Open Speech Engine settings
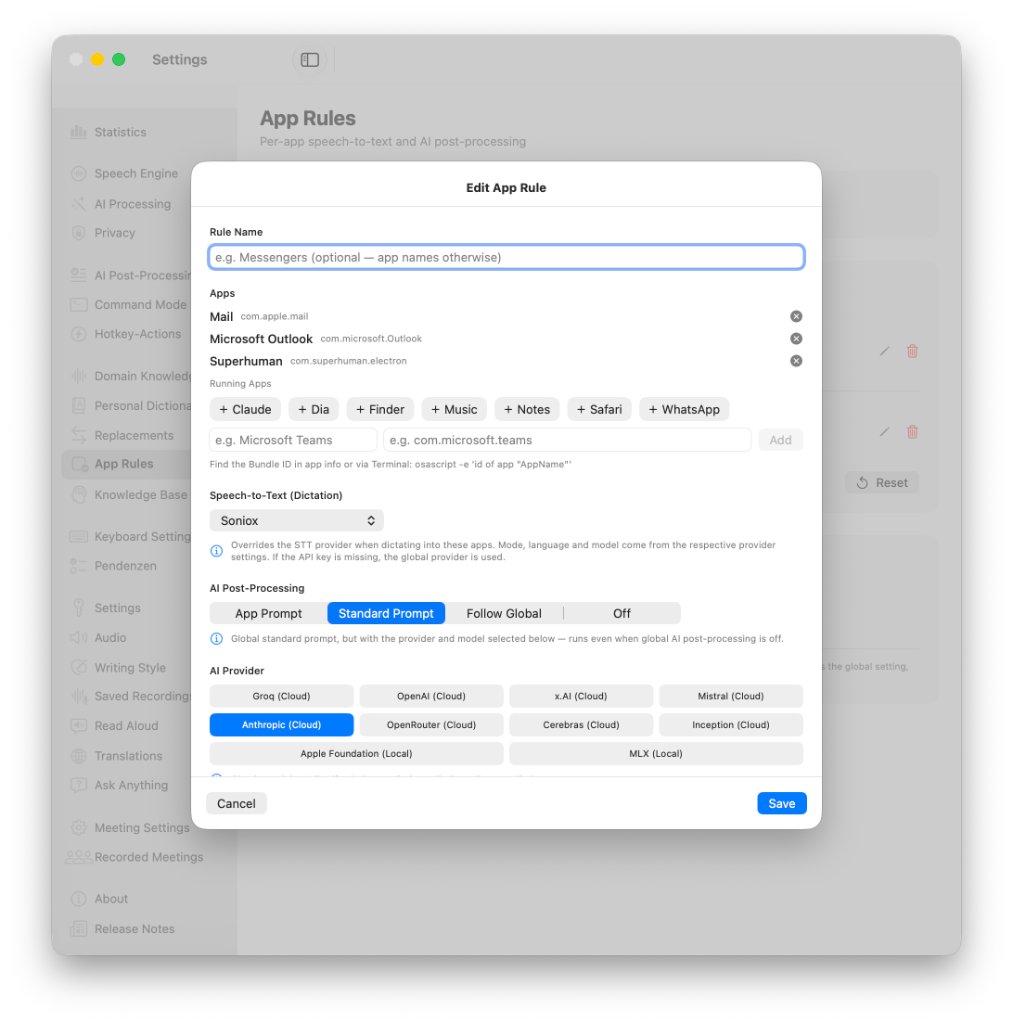1013x1024 pixels. tap(136, 173)
